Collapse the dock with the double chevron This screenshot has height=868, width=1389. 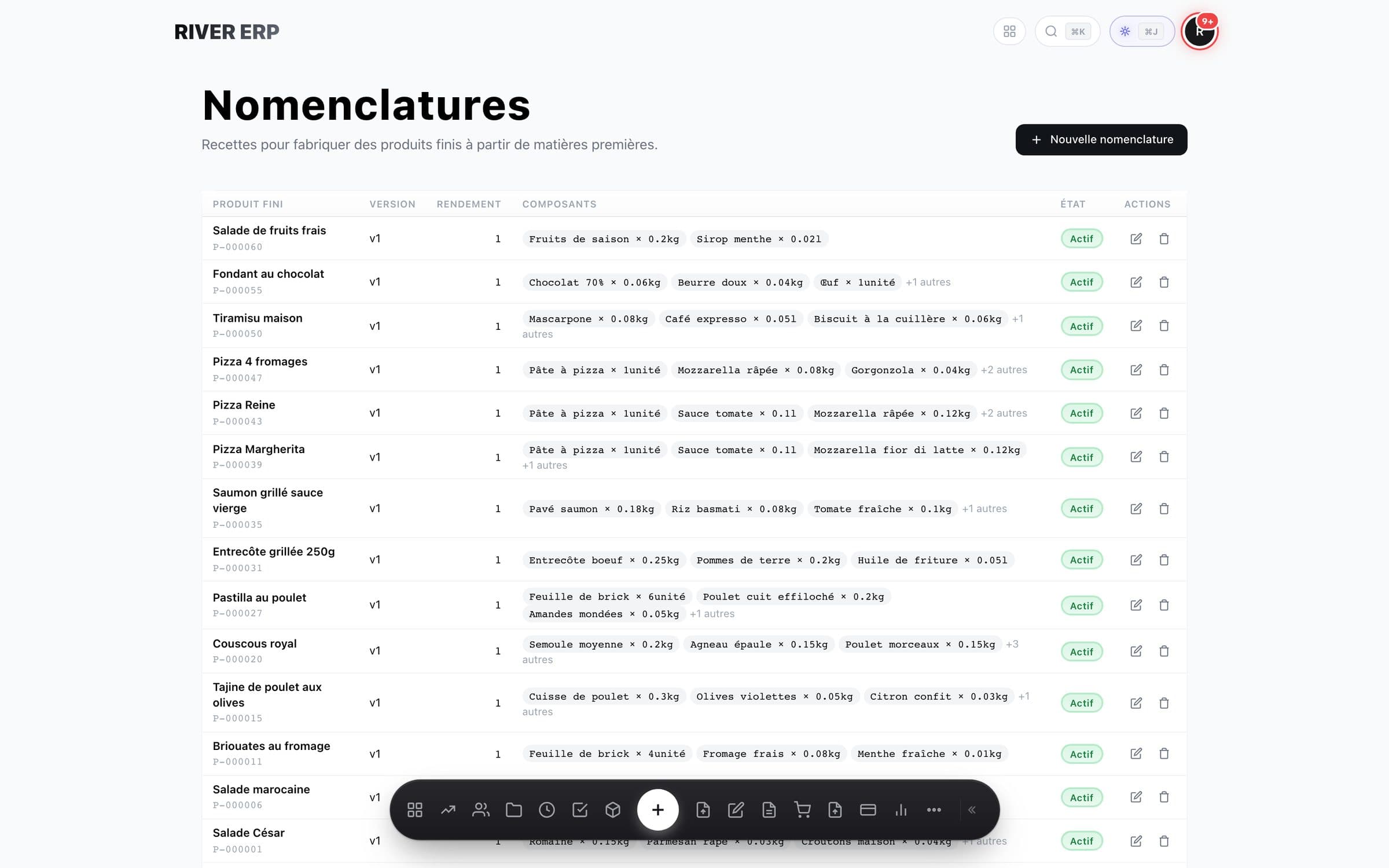(972, 810)
